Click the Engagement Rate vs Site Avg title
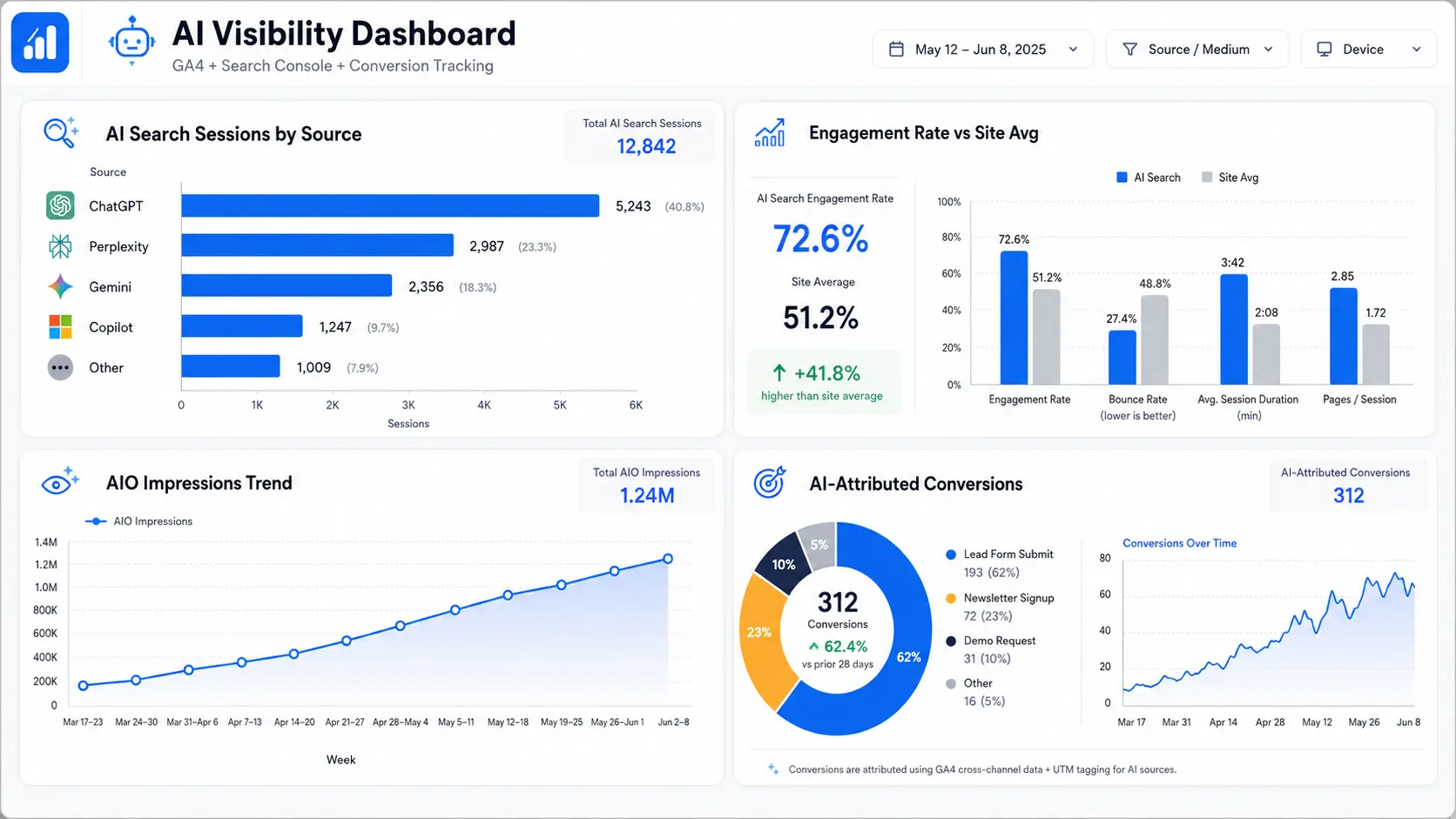This screenshot has height=819, width=1456. (923, 133)
